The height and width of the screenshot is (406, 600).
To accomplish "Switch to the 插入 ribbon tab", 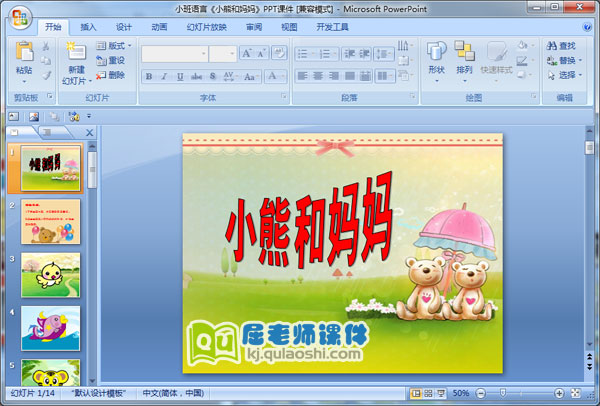I will 88,27.
